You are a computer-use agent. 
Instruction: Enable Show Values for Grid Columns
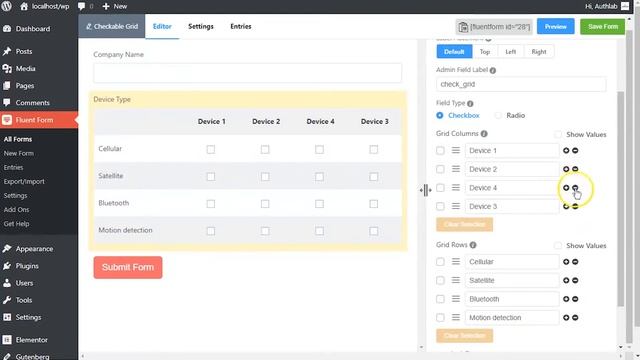pyautogui.click(x=558, y=134)
